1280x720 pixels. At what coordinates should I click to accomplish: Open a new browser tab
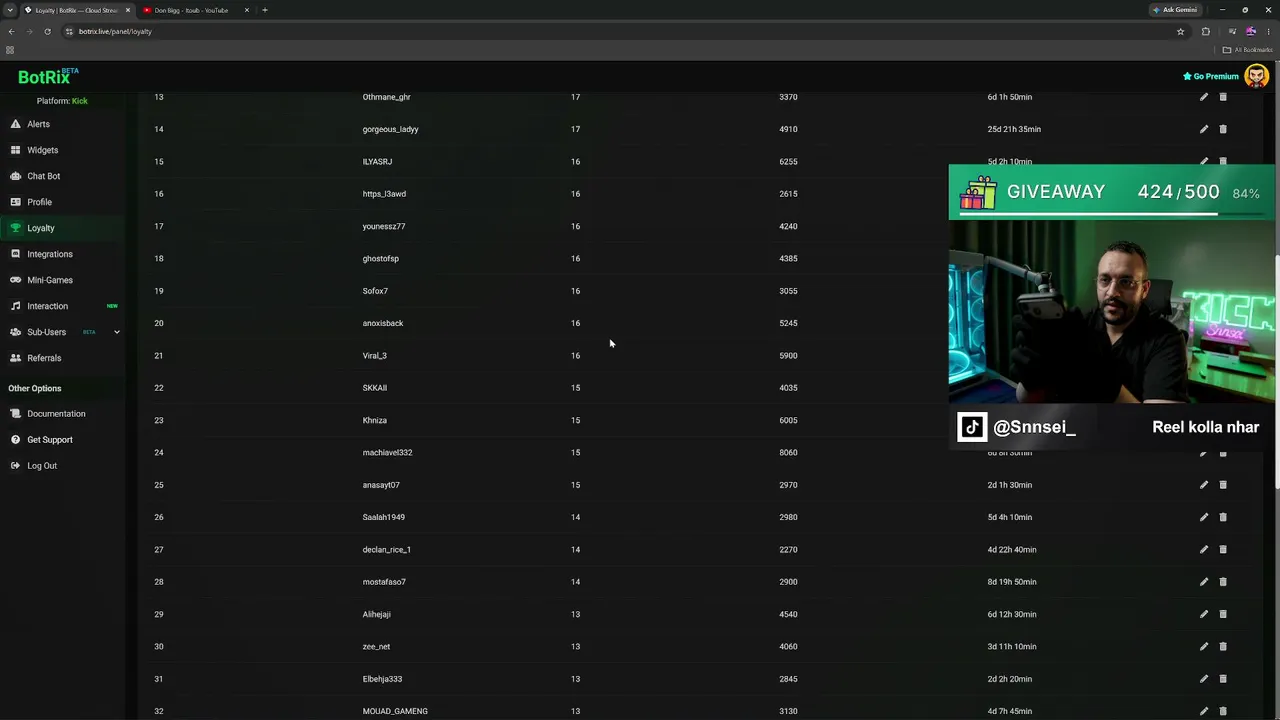(x=265, y=10)
